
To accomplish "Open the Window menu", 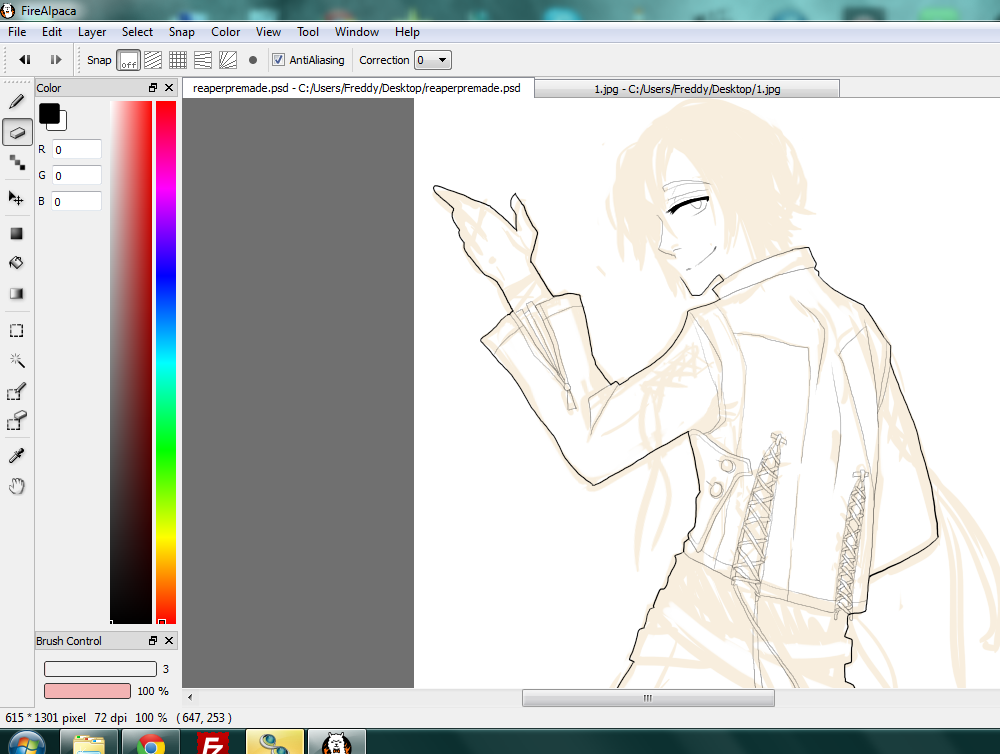I will click(357, 32).
